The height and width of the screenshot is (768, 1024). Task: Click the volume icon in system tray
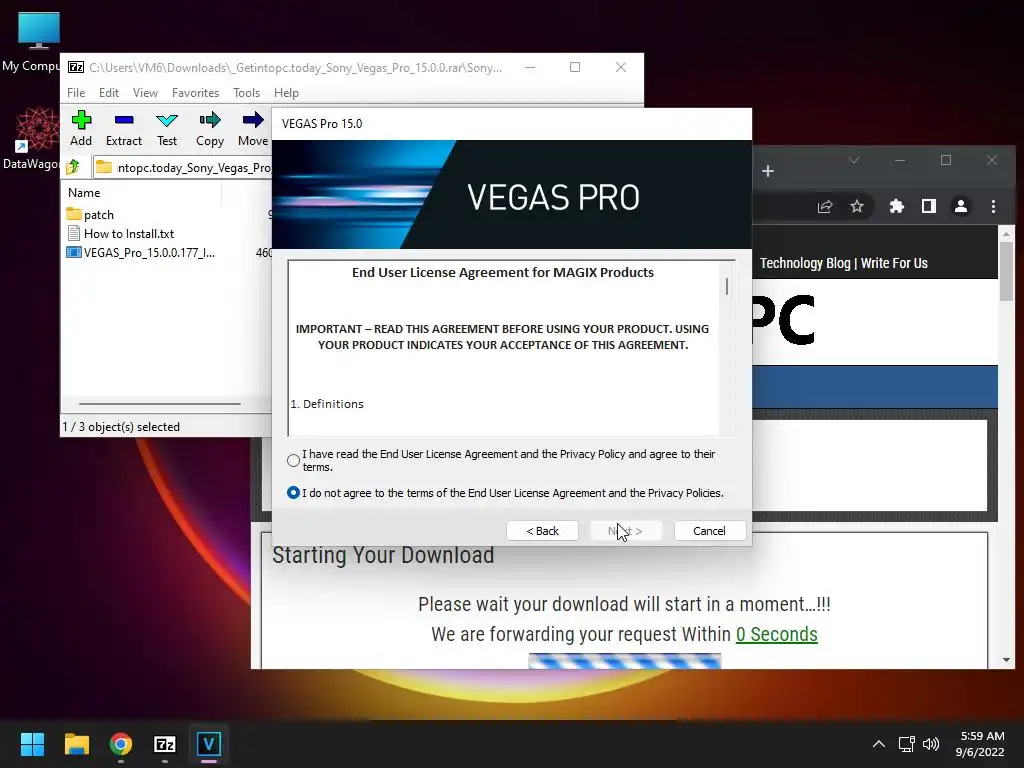point(931,744)
